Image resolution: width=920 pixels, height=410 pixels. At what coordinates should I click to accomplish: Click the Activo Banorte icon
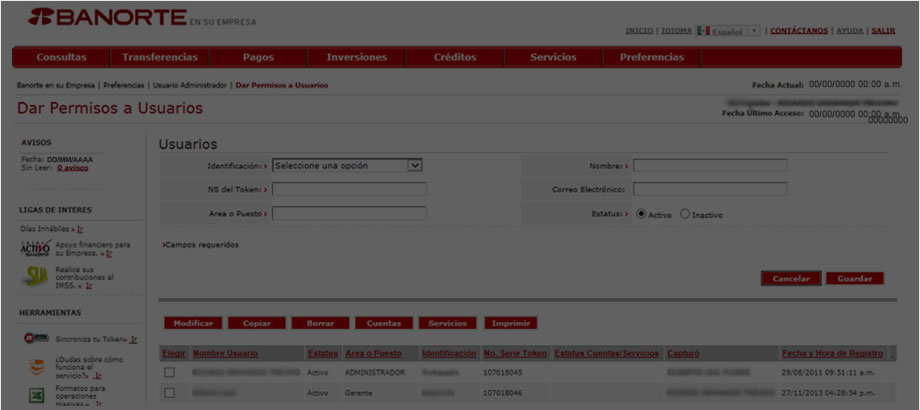[35, 248]
